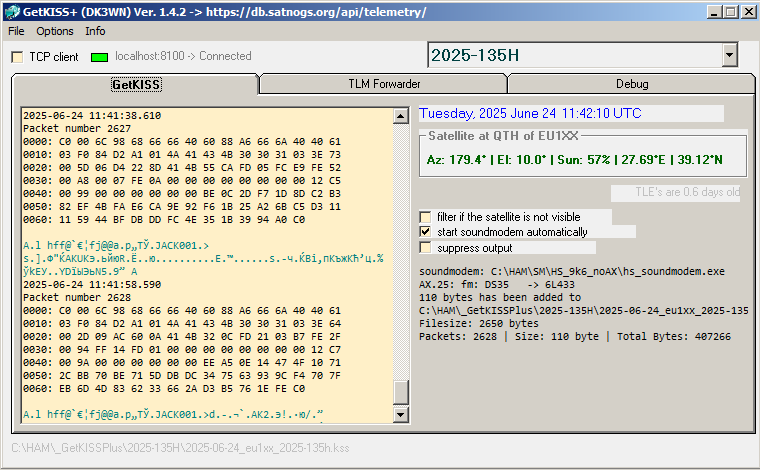Click the localhost:8100 Connected status text
760x470 pixels.
pos(183,56)
